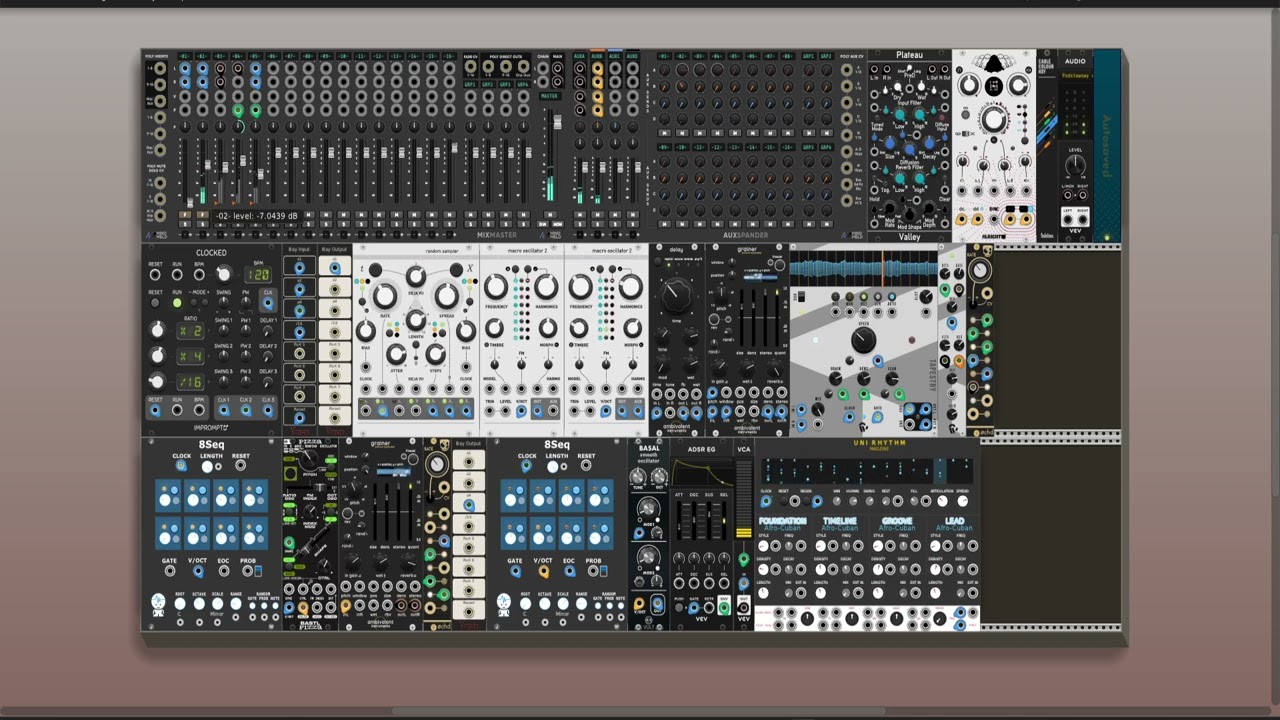Adjust the ADSR EG REL slider
Screen dimensions: 1280x720
point(723,523)
